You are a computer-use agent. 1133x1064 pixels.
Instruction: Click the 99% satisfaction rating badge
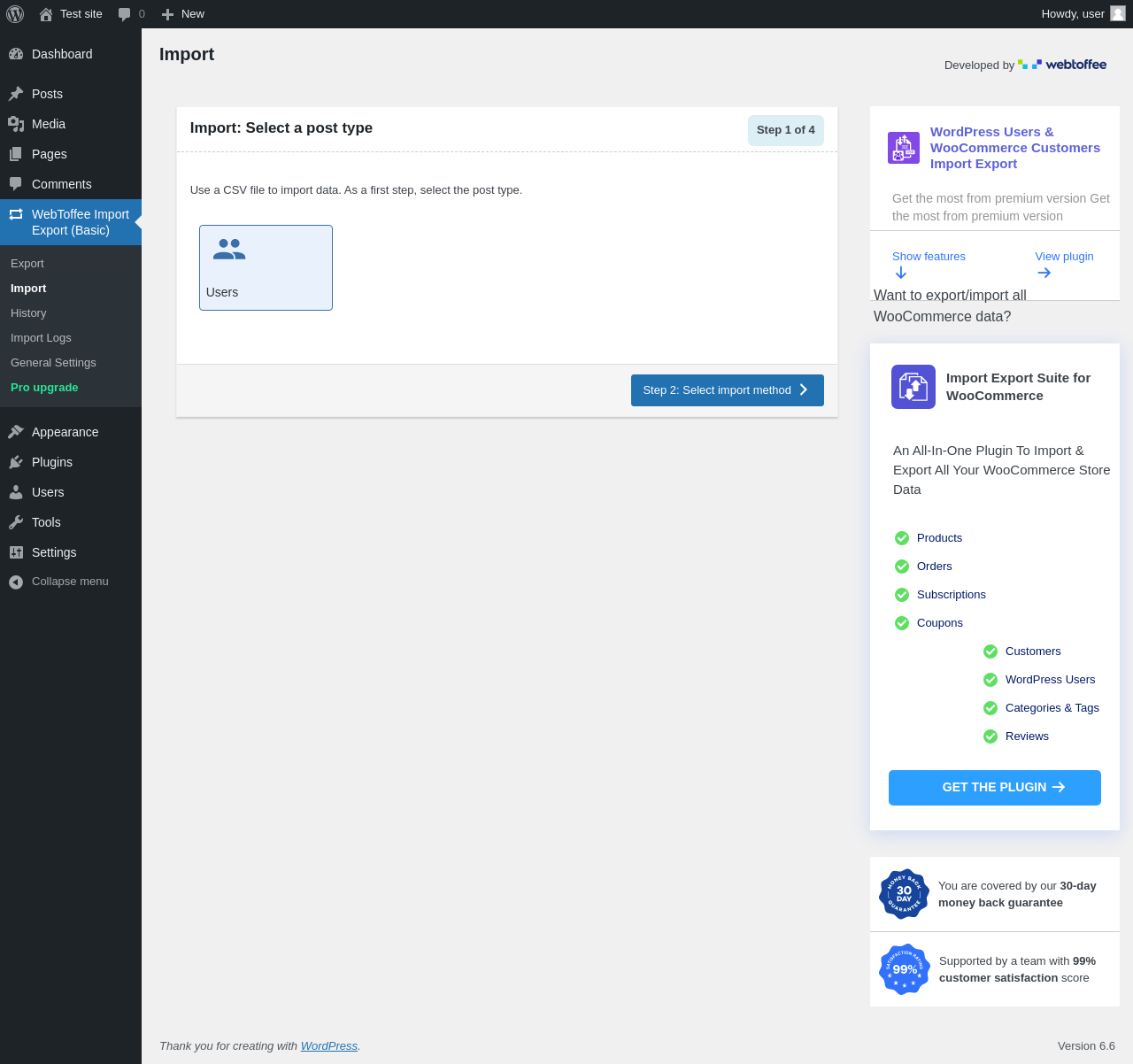[905, 969]
